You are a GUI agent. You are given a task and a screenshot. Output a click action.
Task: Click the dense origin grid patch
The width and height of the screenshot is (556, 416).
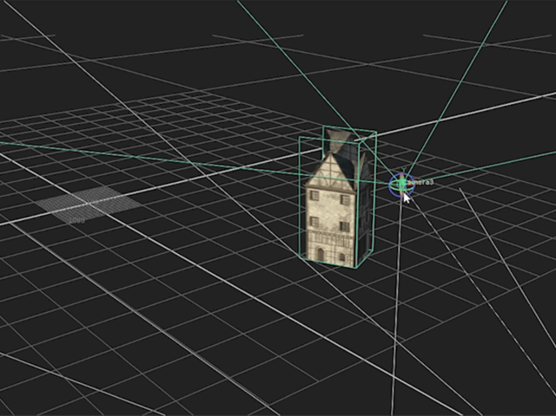88,204
